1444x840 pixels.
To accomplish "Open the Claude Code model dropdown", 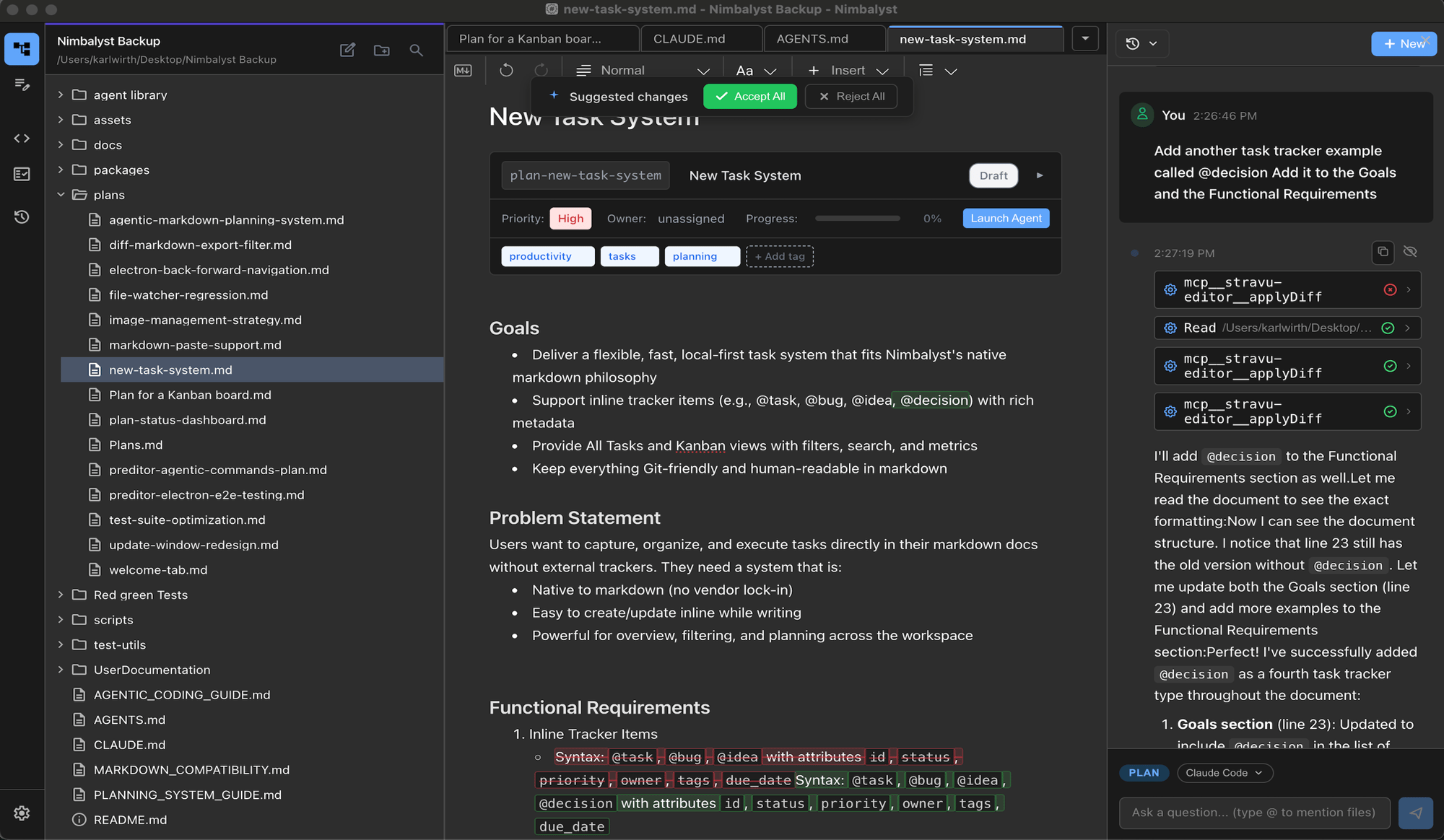I will [1225, 773].
